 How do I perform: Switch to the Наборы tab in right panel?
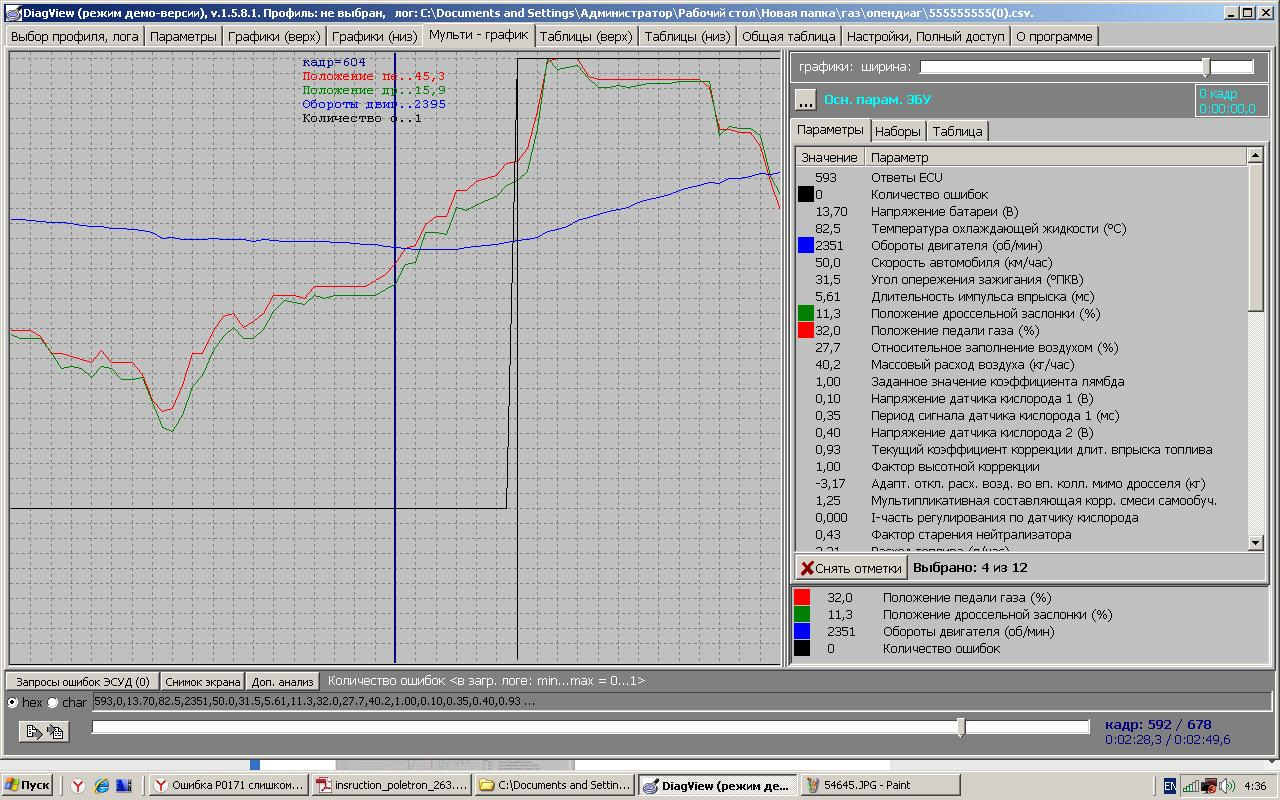[x=897, y=131]
